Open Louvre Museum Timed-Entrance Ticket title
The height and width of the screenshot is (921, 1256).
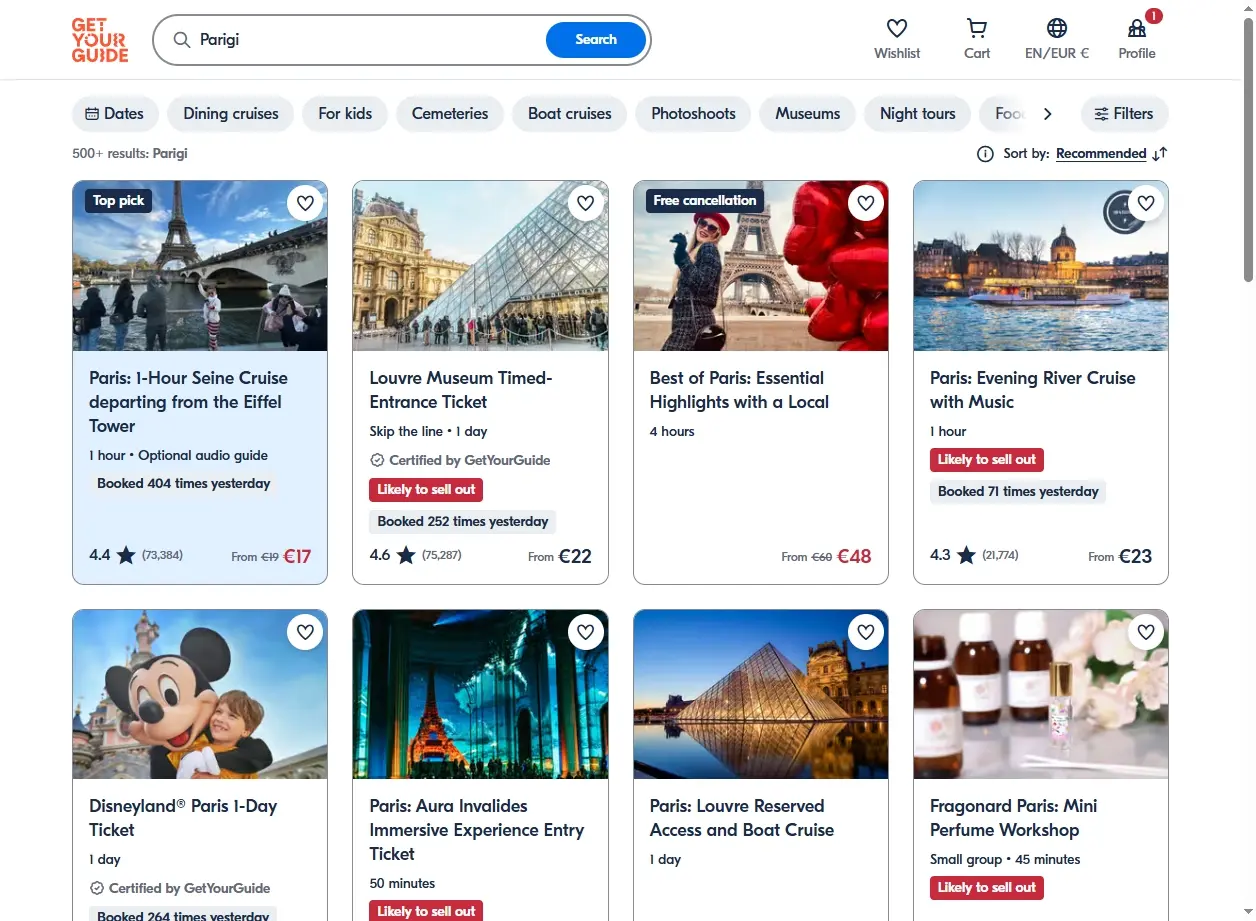(461, 390)
